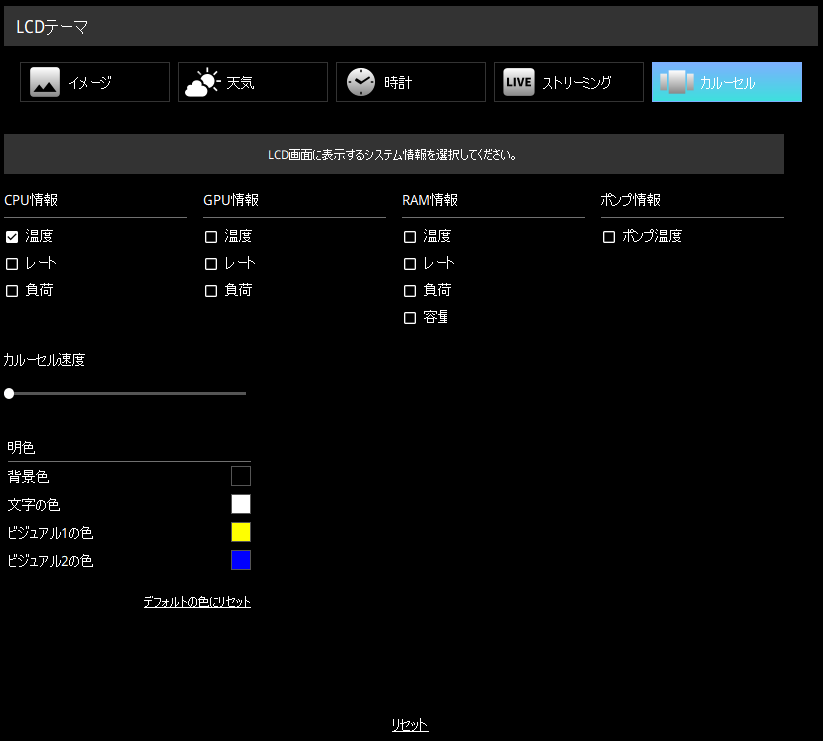Open the 背景色 black color swatch
Viewport: 823px width, 741px height.
[x=241, y=476]
